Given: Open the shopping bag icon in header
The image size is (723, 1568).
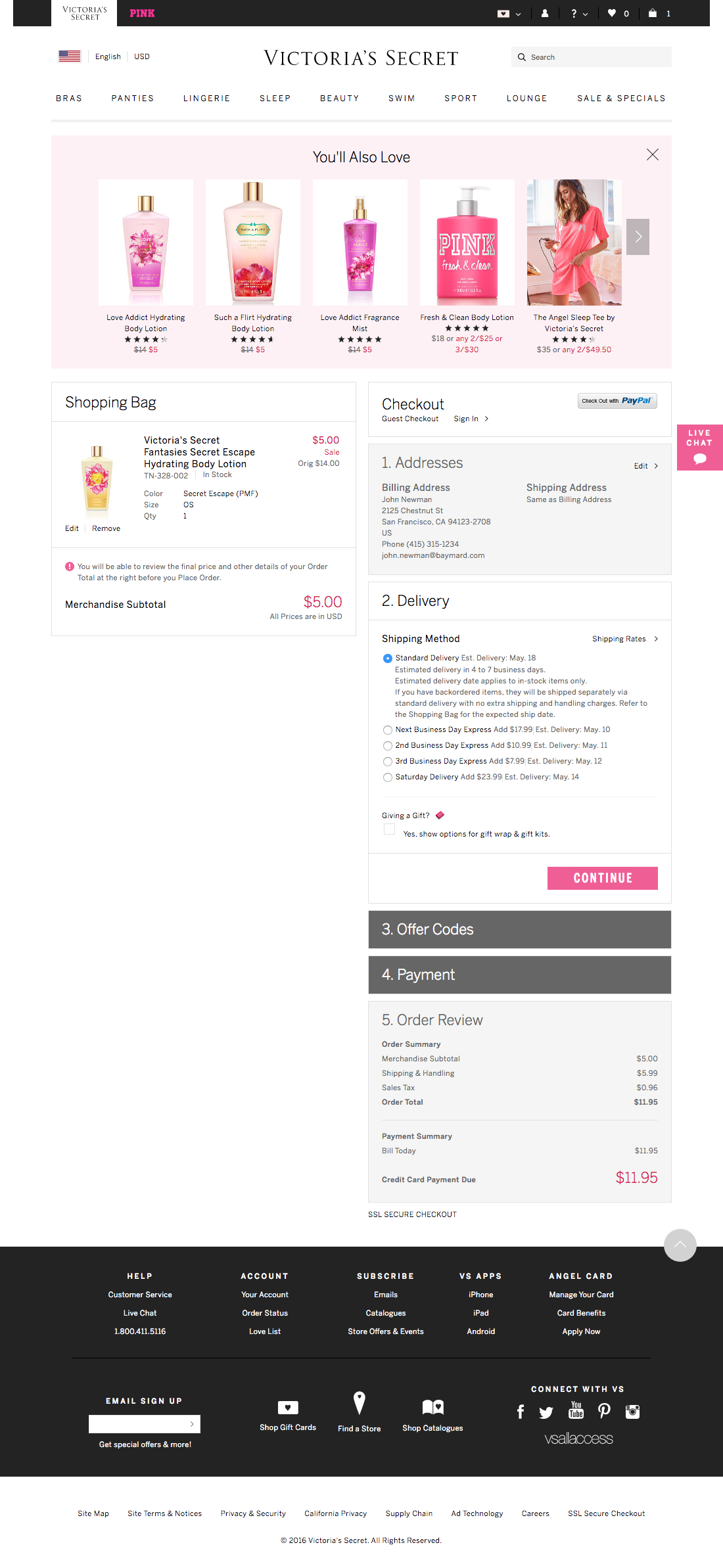Looking at the screenshot, I should coord(653,13).
